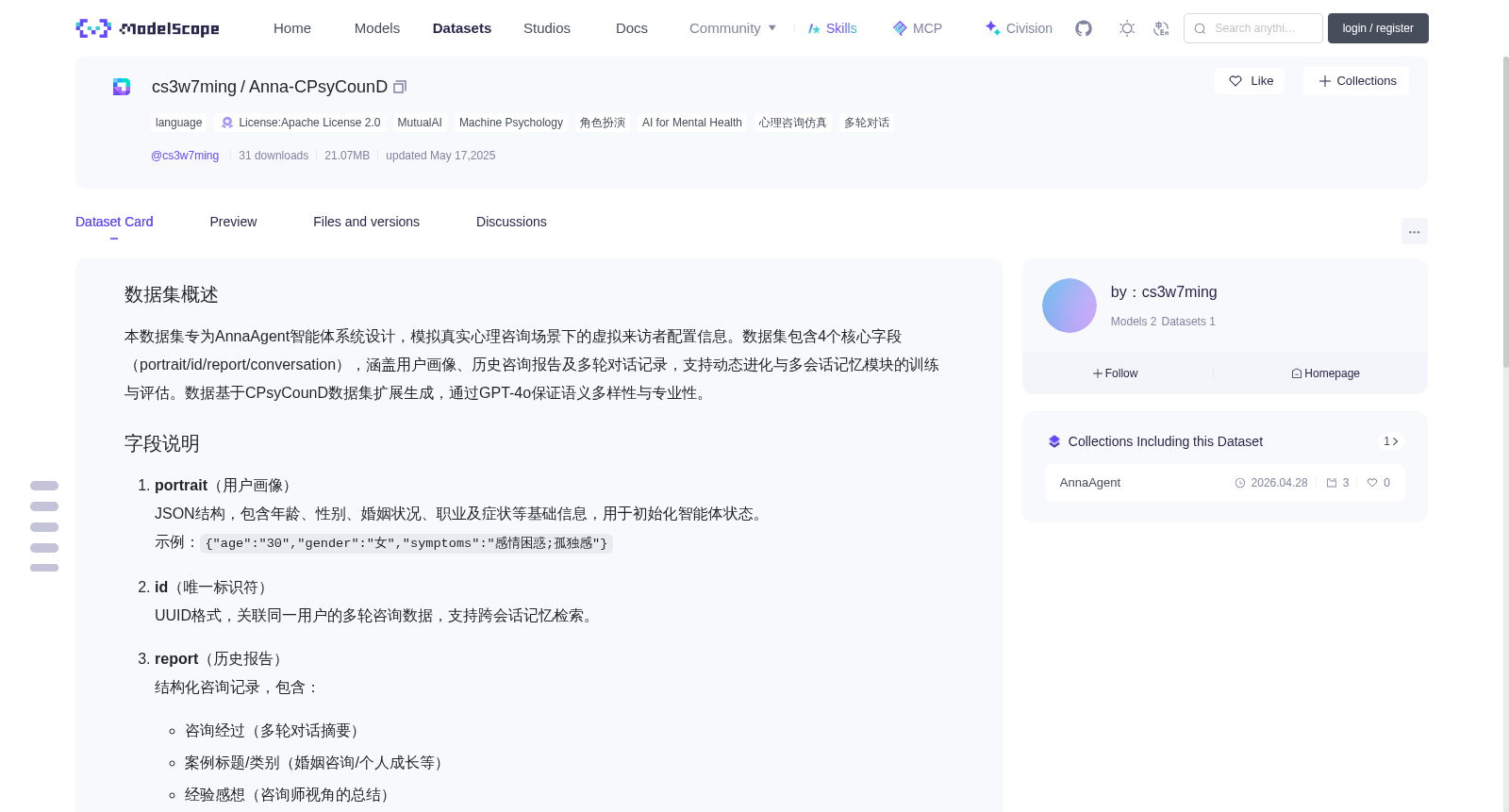Screen dimensions: 1509x812
Task: Click the cs3w7ming owner name in title
Action: coord(194,87)
